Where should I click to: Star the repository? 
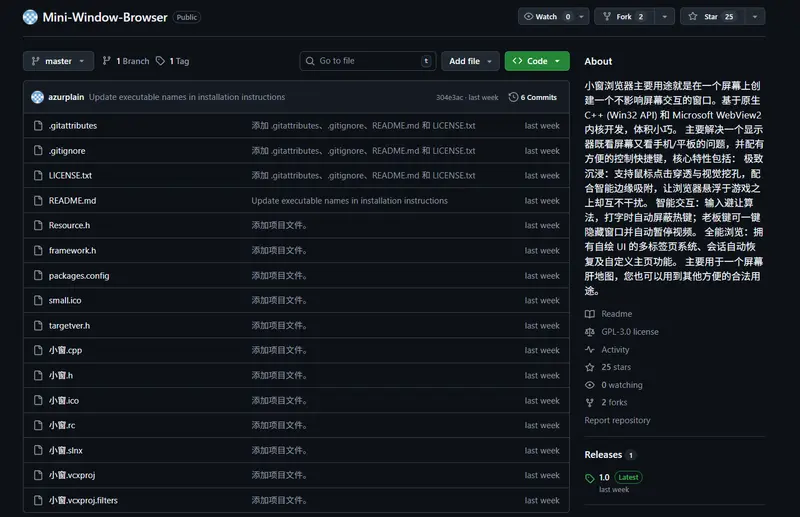pyautogui.click(x=712, y=16)
